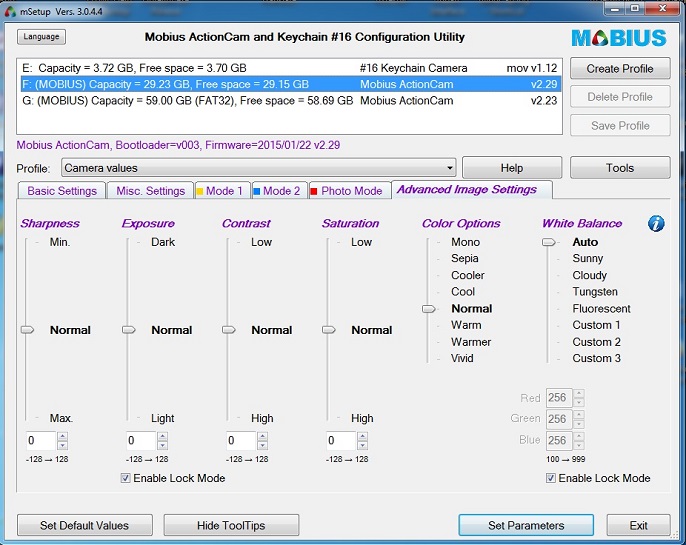Screen dimensions: 686x545
Task: Open the Photo Mode tab
Action: pos(350,191)
